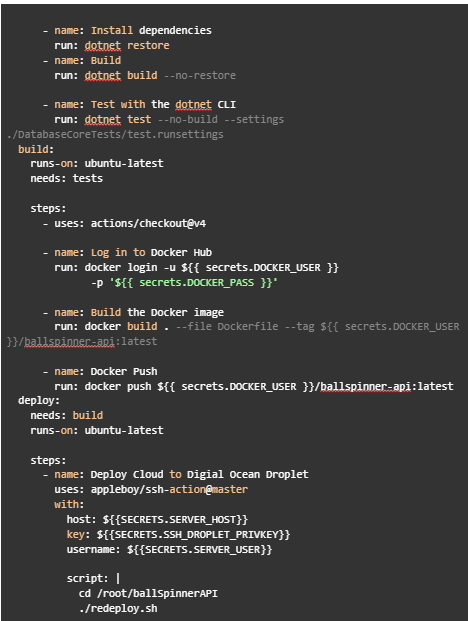The image size is (468, 621).
Task: Click the green secrets.DOCKER_PASS string
Action: point(194,283)
